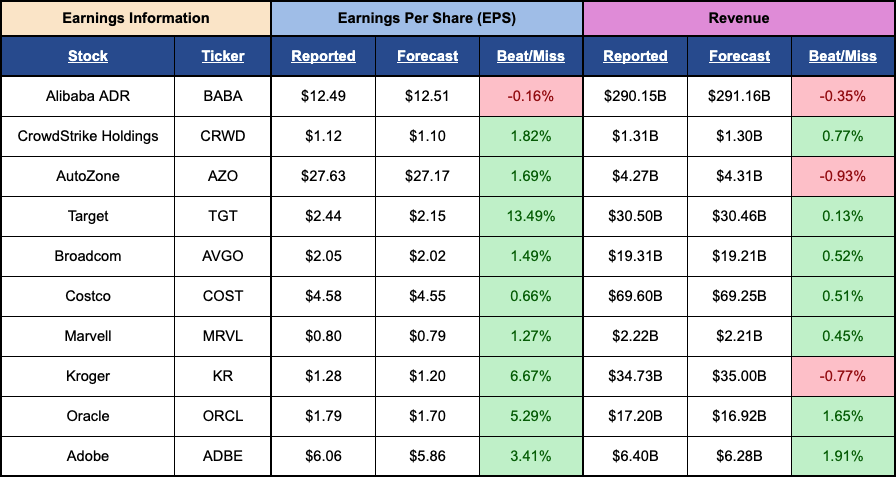Viewport: 896px width, 477px height.
Task: Select the Earnings Per Share (EPS) group header
Action: (x=427, y=18)
